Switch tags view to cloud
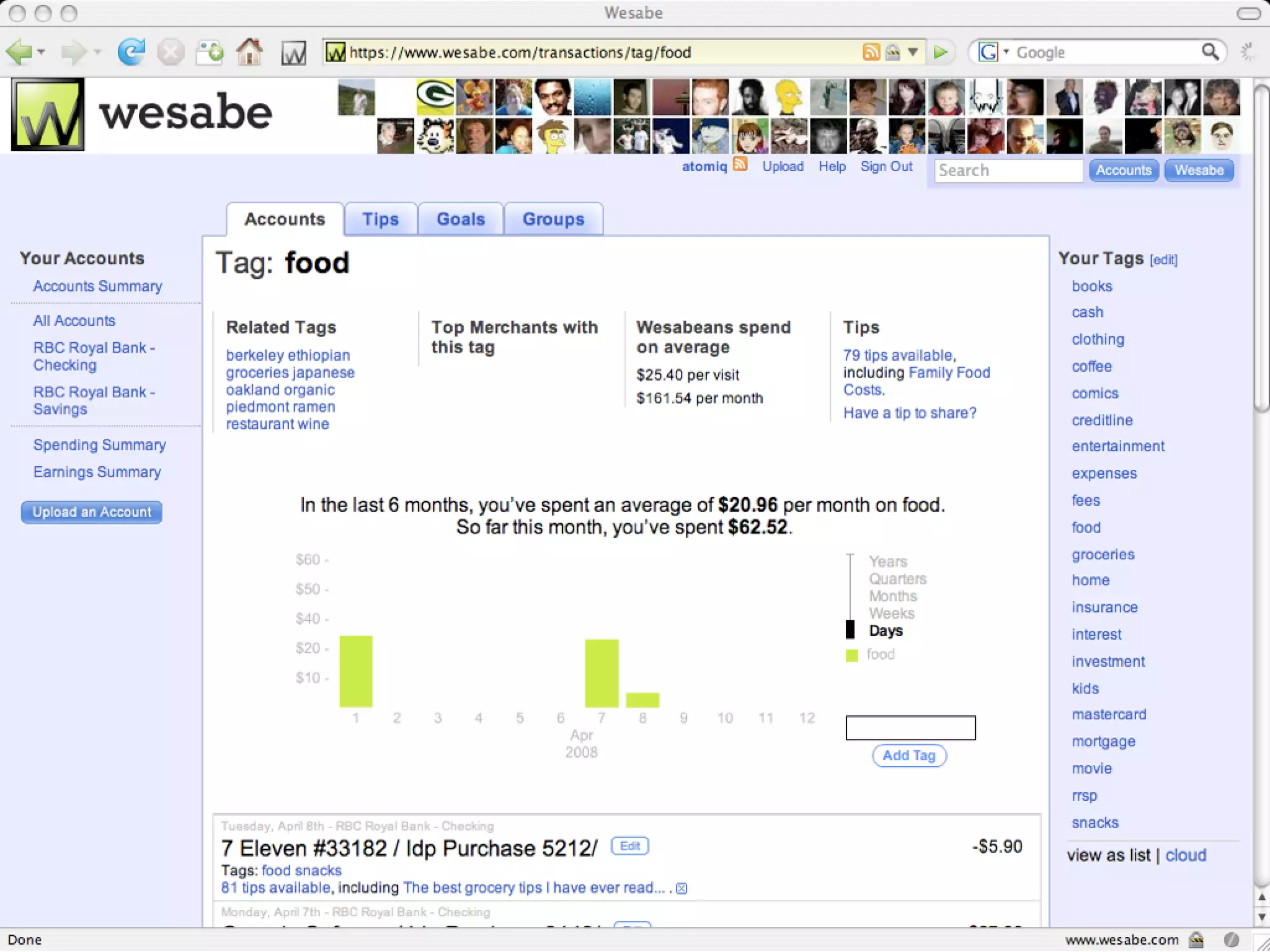1270x952 pixels. click(1186, 855)
